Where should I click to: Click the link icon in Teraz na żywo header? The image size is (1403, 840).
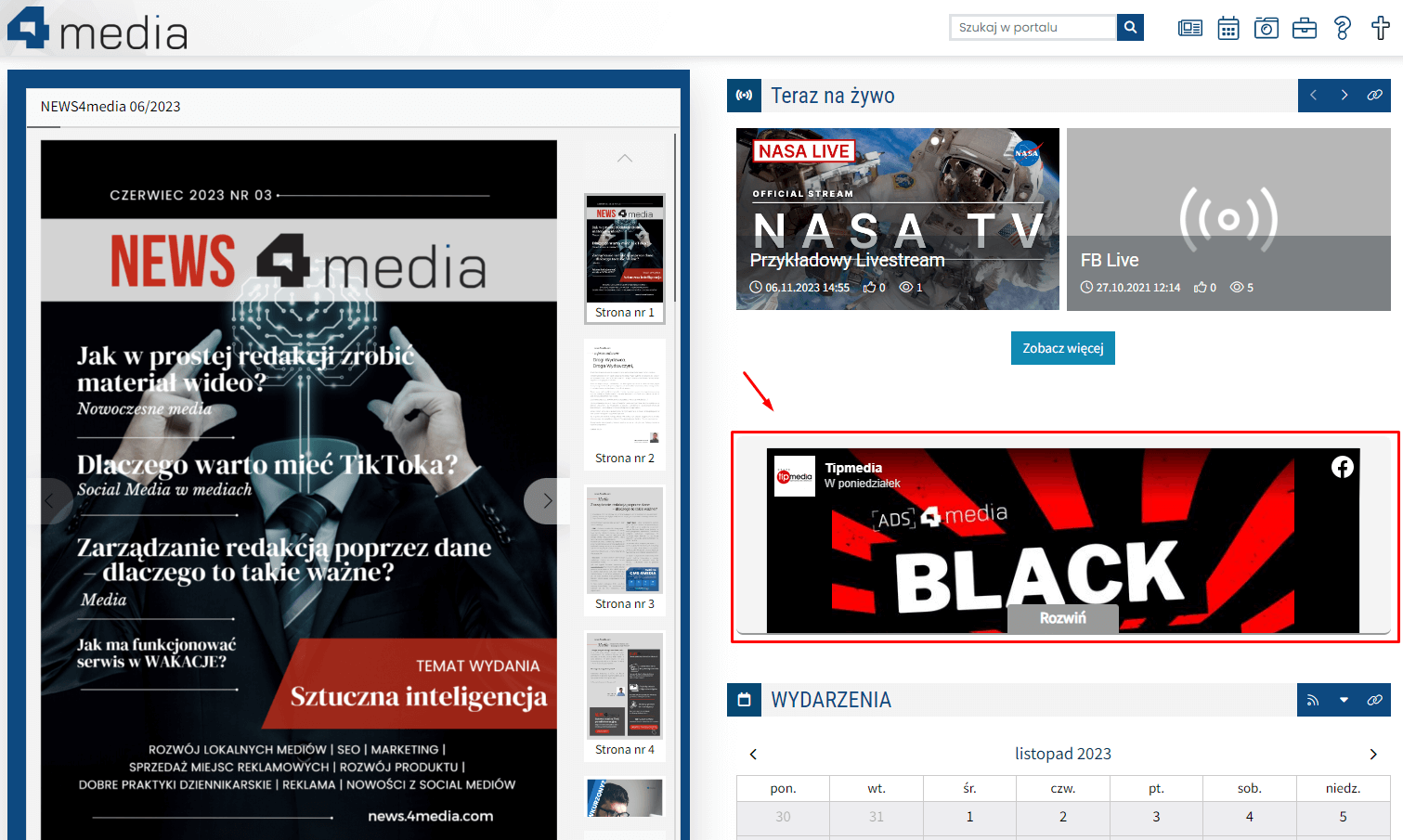click(1375, 96)
